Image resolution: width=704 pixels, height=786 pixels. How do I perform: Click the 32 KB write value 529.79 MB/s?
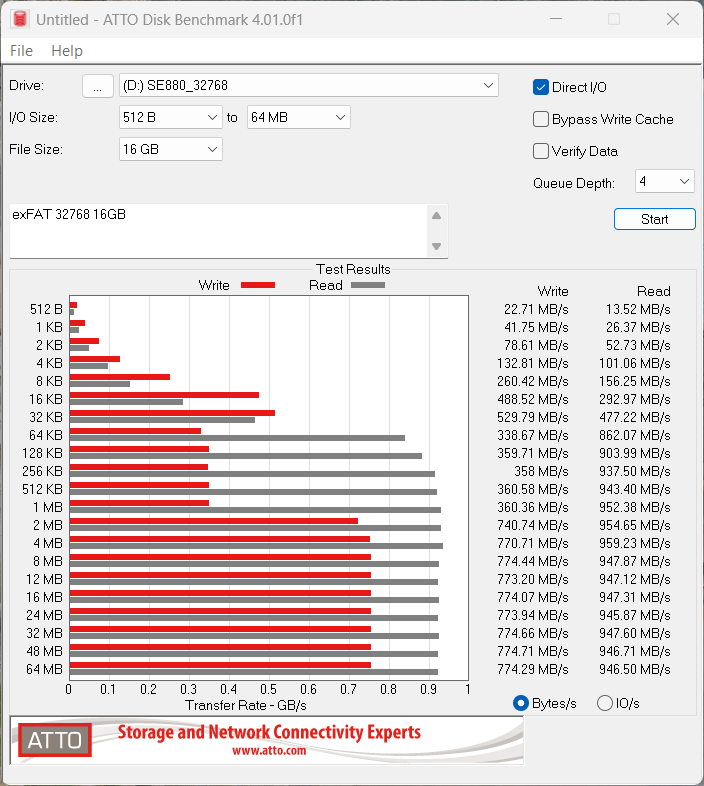[x=533, y=418]
